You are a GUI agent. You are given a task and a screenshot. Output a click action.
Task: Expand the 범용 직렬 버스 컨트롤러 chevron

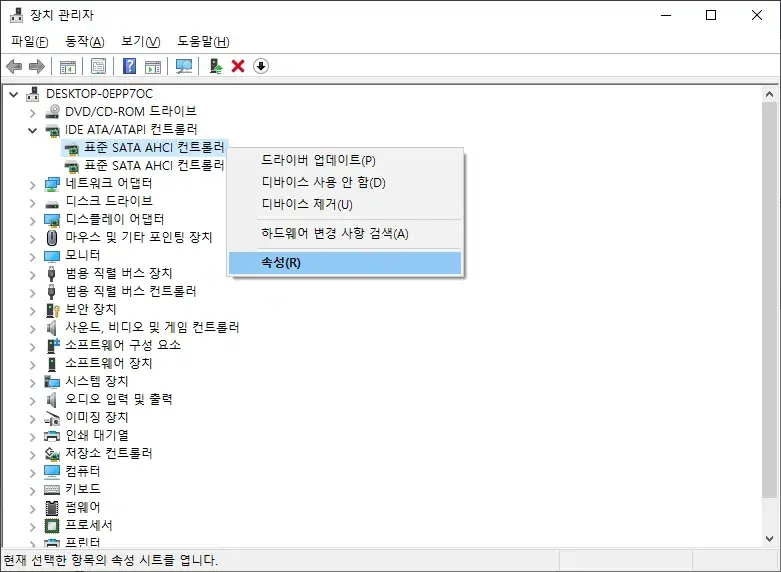[32, 292]
